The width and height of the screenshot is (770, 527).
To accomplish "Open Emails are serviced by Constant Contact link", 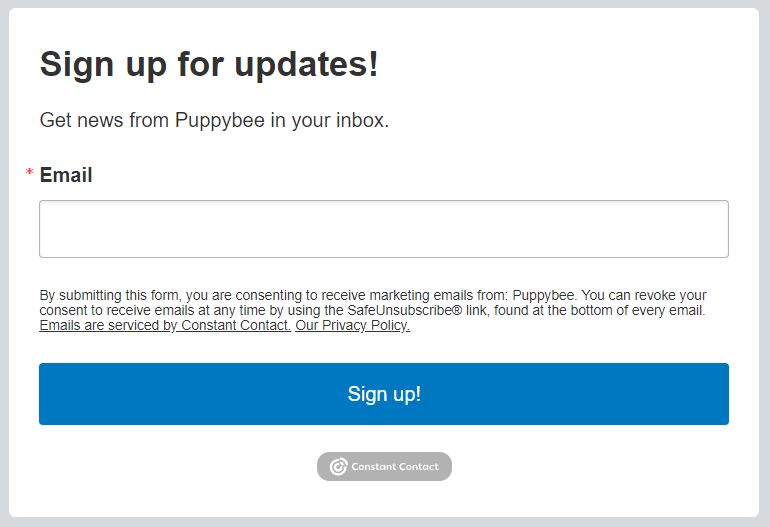I will (x=165, y=326).
